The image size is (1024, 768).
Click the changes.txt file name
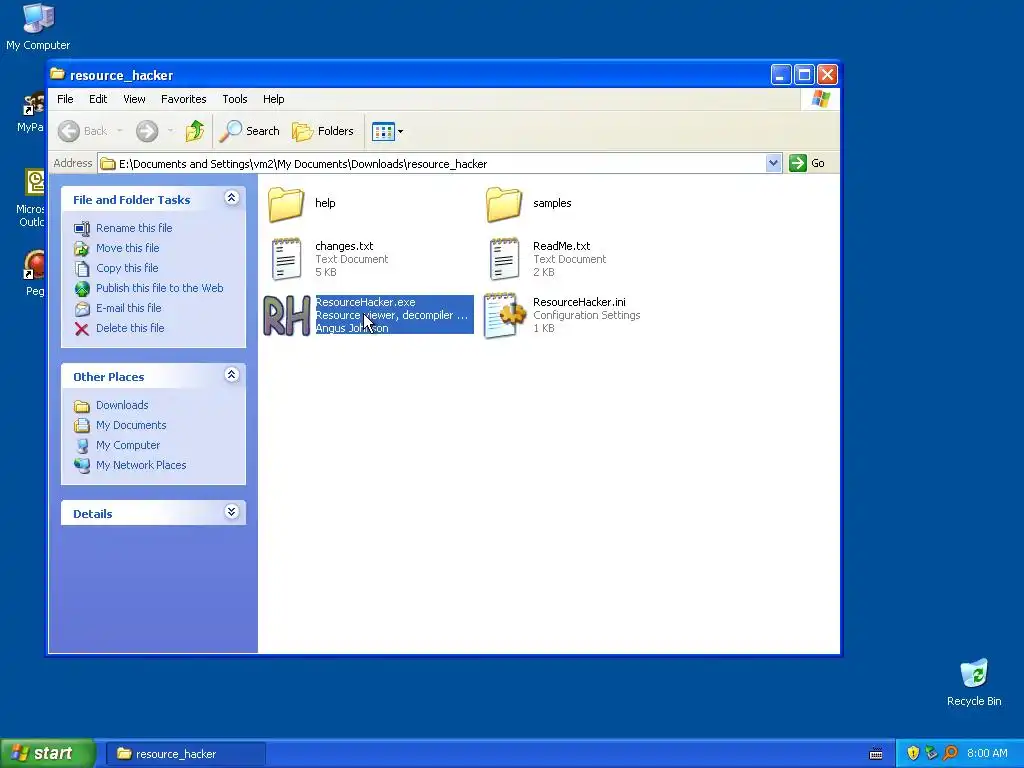tap(344, 246)
